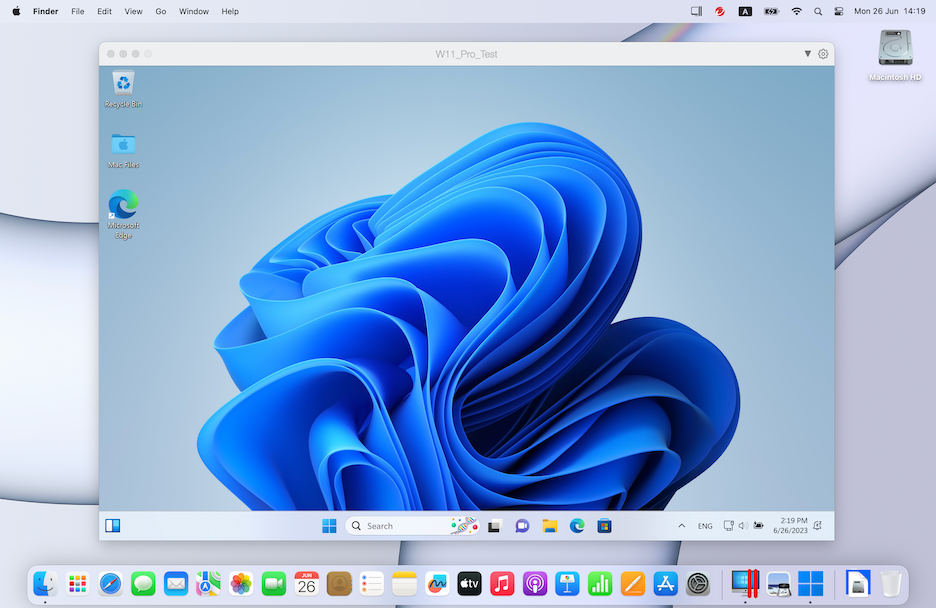Viewport: 936px width, 608px height.
Task: Open the VM configuration gear in the title bar
Action: pos(822,53)
